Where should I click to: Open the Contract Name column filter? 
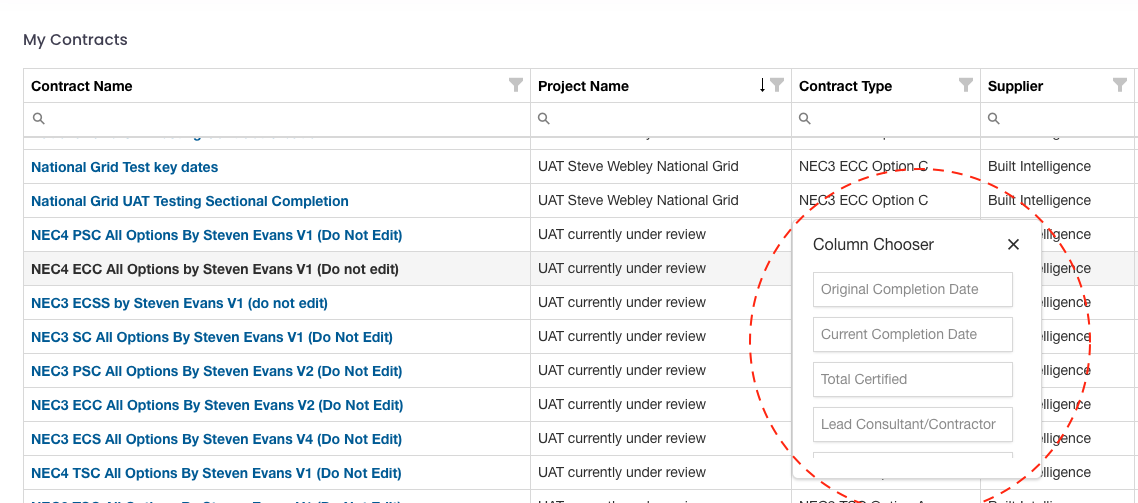point(515,85)
